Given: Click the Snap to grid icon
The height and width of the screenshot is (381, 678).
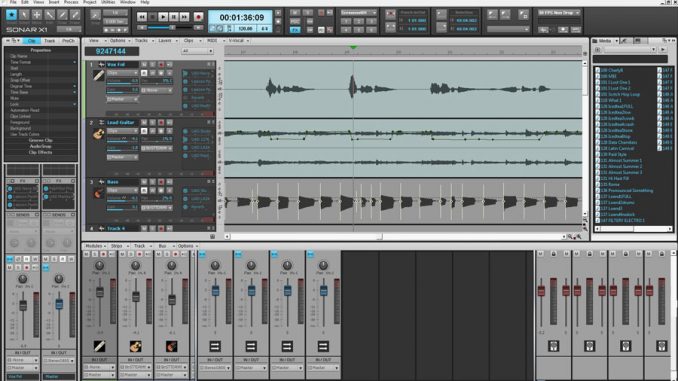Looking at the screenshot, I should coord(96,16).
